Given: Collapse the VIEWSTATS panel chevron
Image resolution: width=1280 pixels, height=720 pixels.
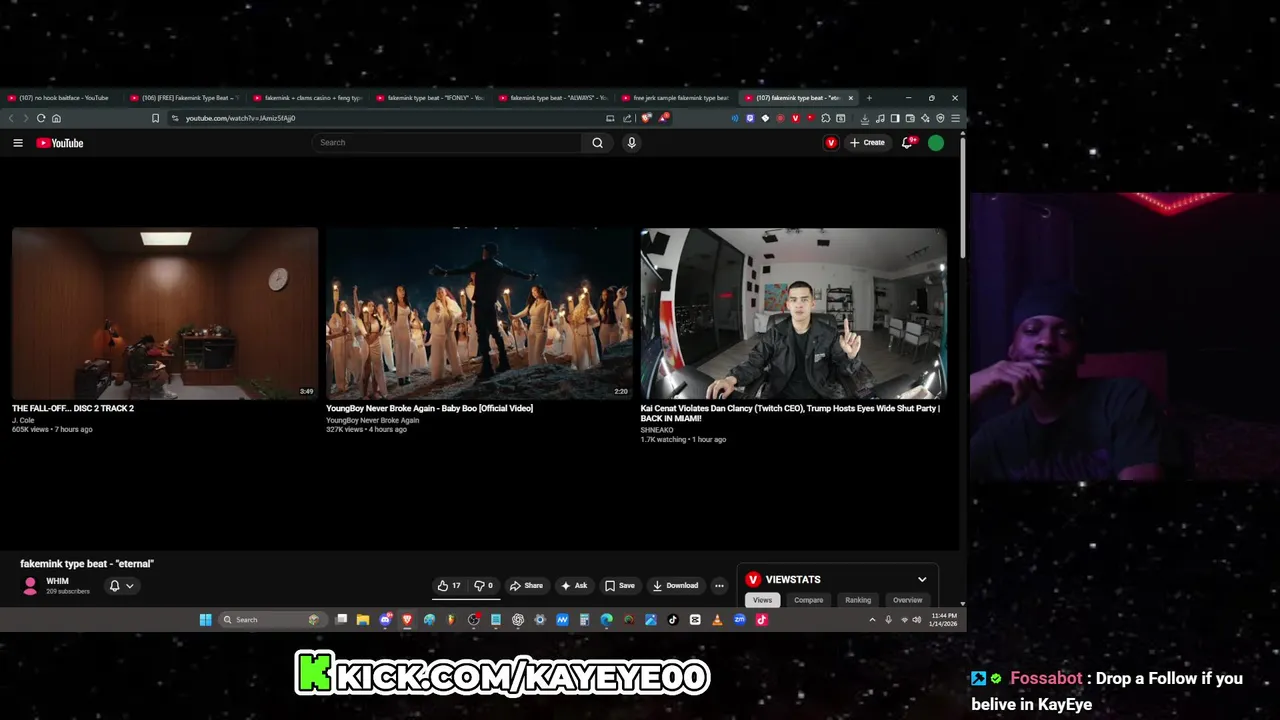Looking at the screenshot, I should (922, 579).
